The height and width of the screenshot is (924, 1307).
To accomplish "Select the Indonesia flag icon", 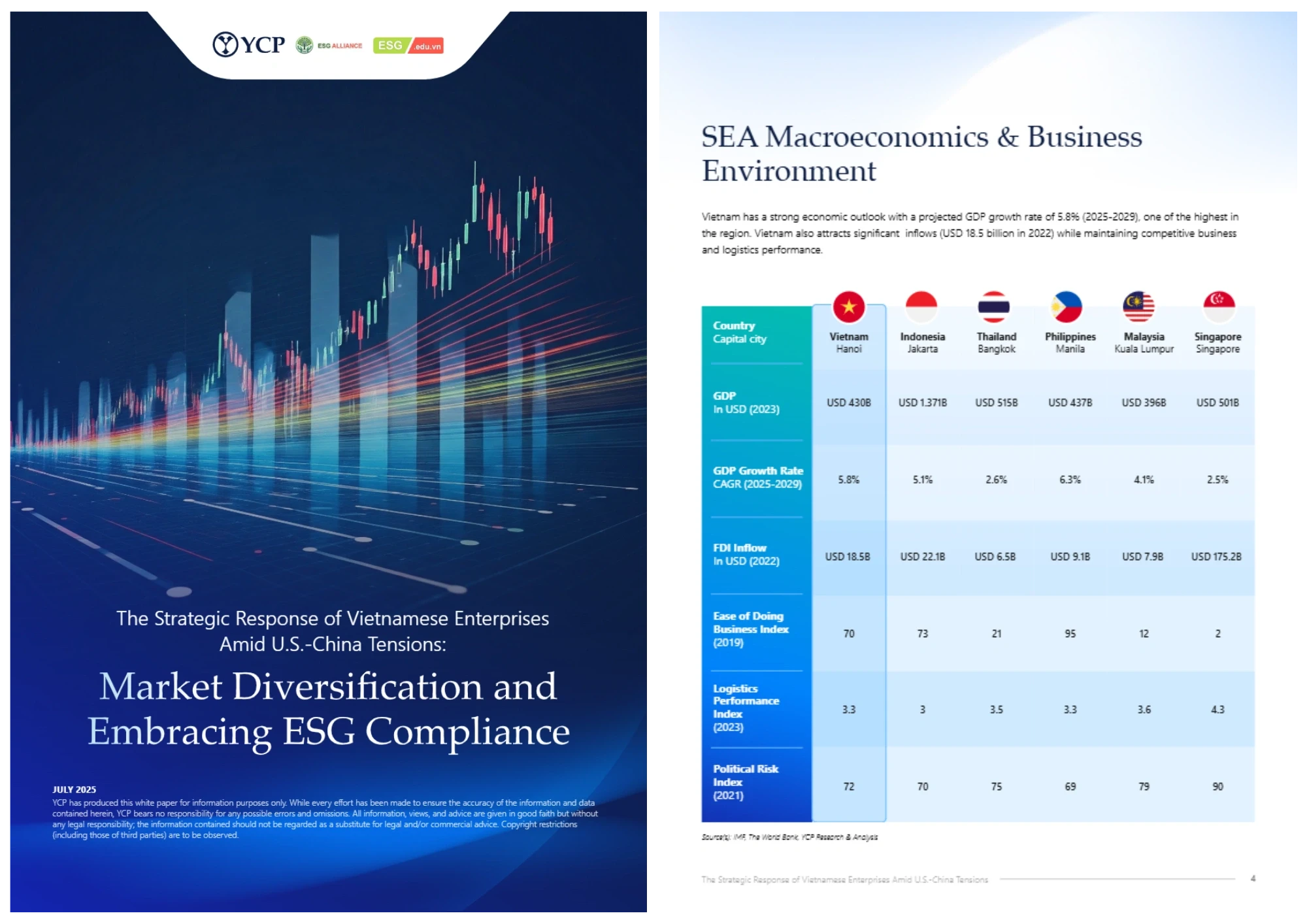I will [x=922, y=307].
